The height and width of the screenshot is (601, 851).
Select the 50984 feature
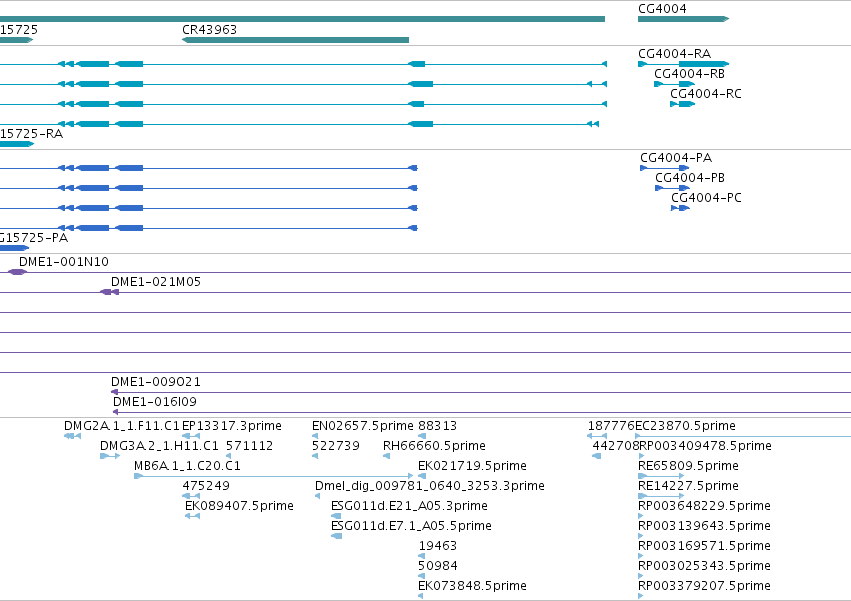[422, 576]
